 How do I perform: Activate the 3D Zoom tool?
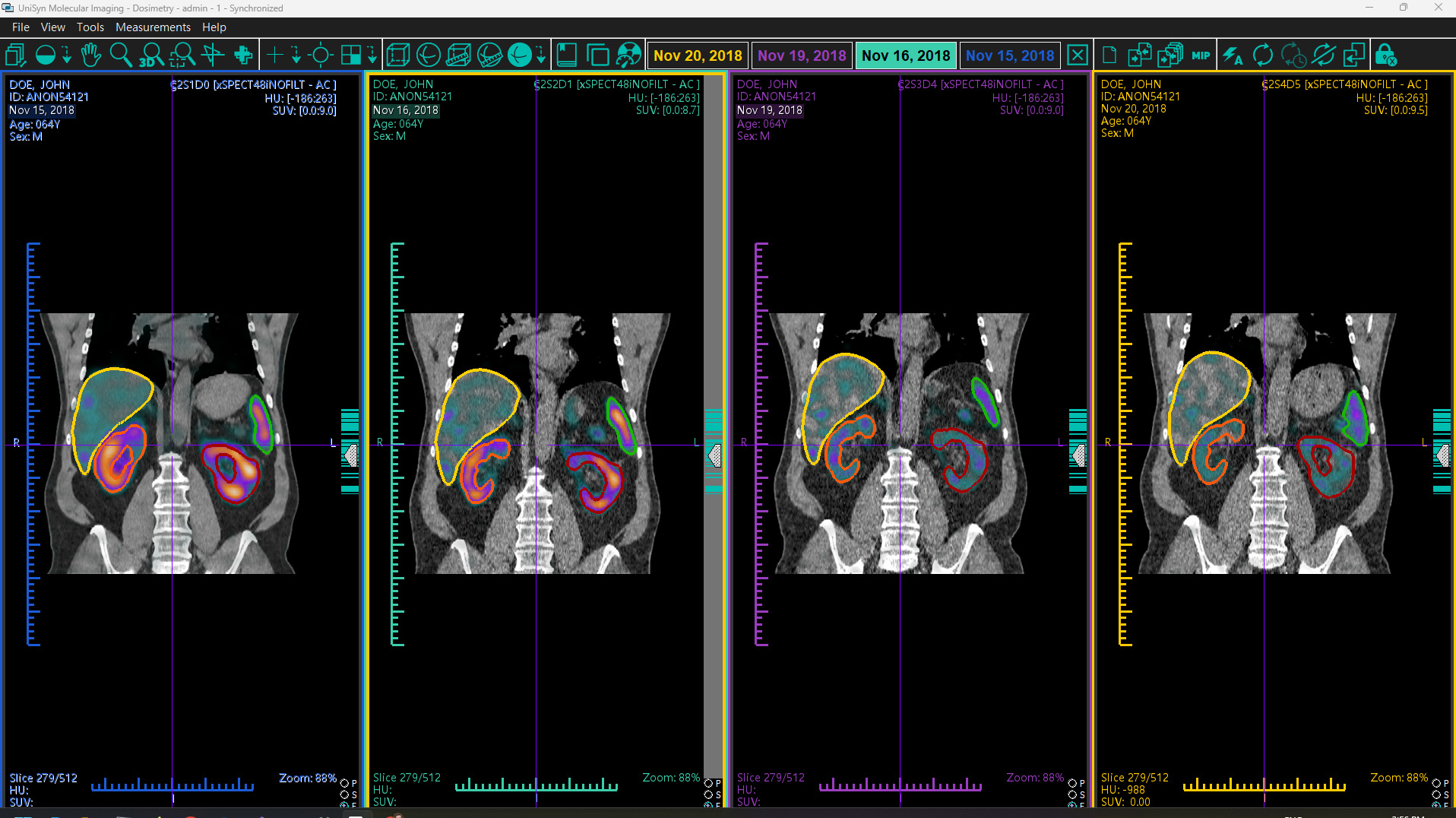point(152,55)
